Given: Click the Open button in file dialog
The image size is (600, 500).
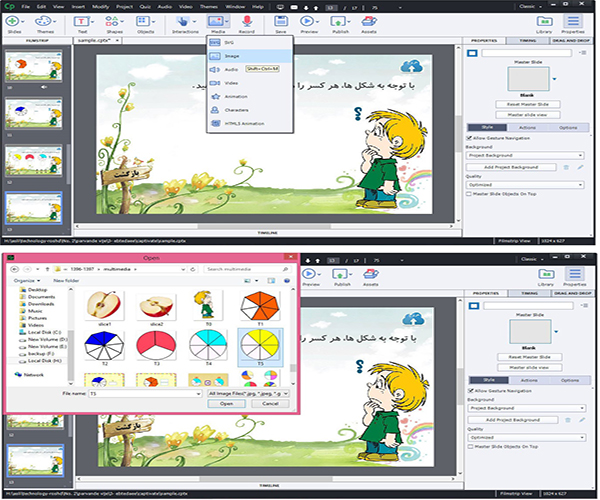Looking at the screenshot, I should coord(227,405).
